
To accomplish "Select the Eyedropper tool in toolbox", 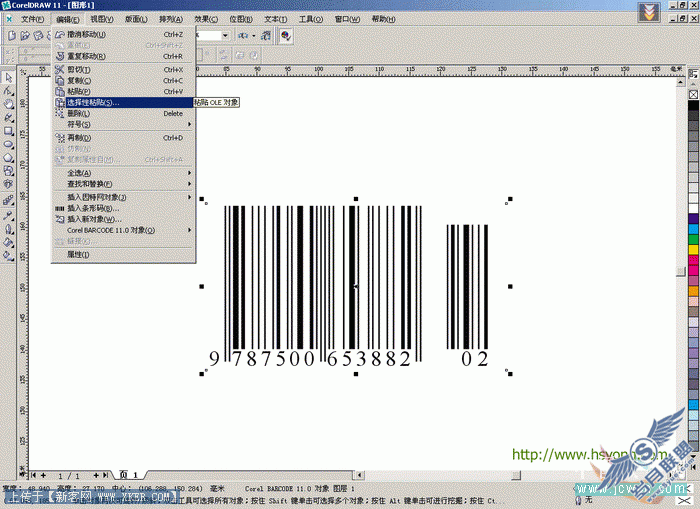I will (x=8, y=216).
